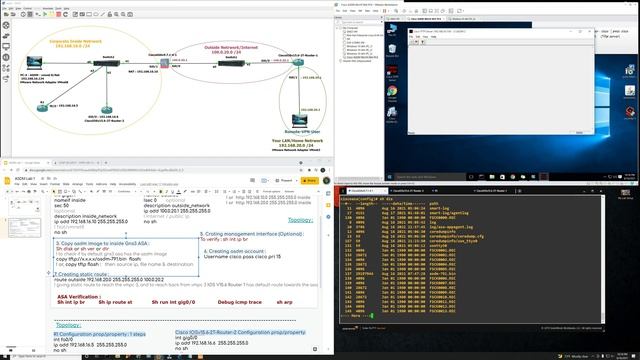The height and width of the screenshot is (360, 640).
Task: Open File menu in TFTP Server window
Action: pyautogui.click(x=411, y=37)
